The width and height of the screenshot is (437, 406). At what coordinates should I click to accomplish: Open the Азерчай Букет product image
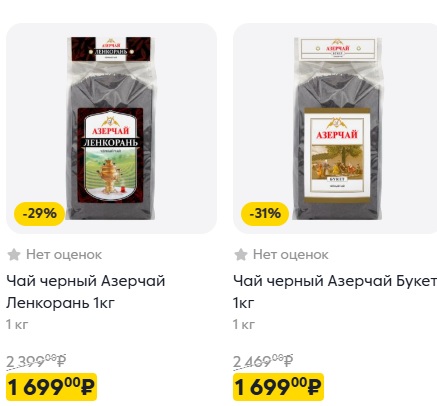(335, 128)
